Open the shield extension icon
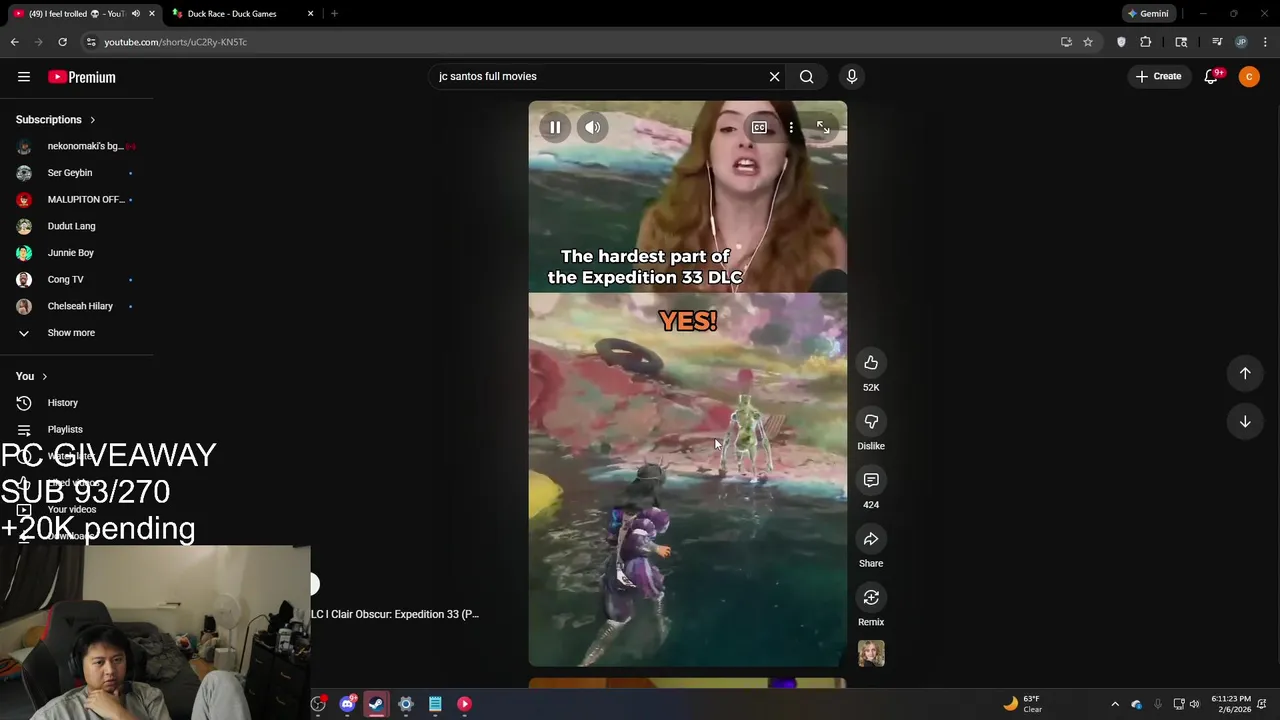The height and width of the screenshot is (720, 1280). (1121, 42)
